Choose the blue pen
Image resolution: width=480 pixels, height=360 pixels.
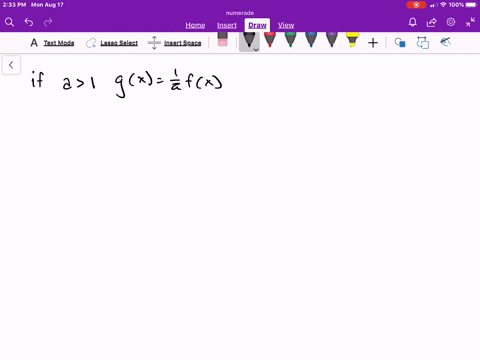point(311,40)
